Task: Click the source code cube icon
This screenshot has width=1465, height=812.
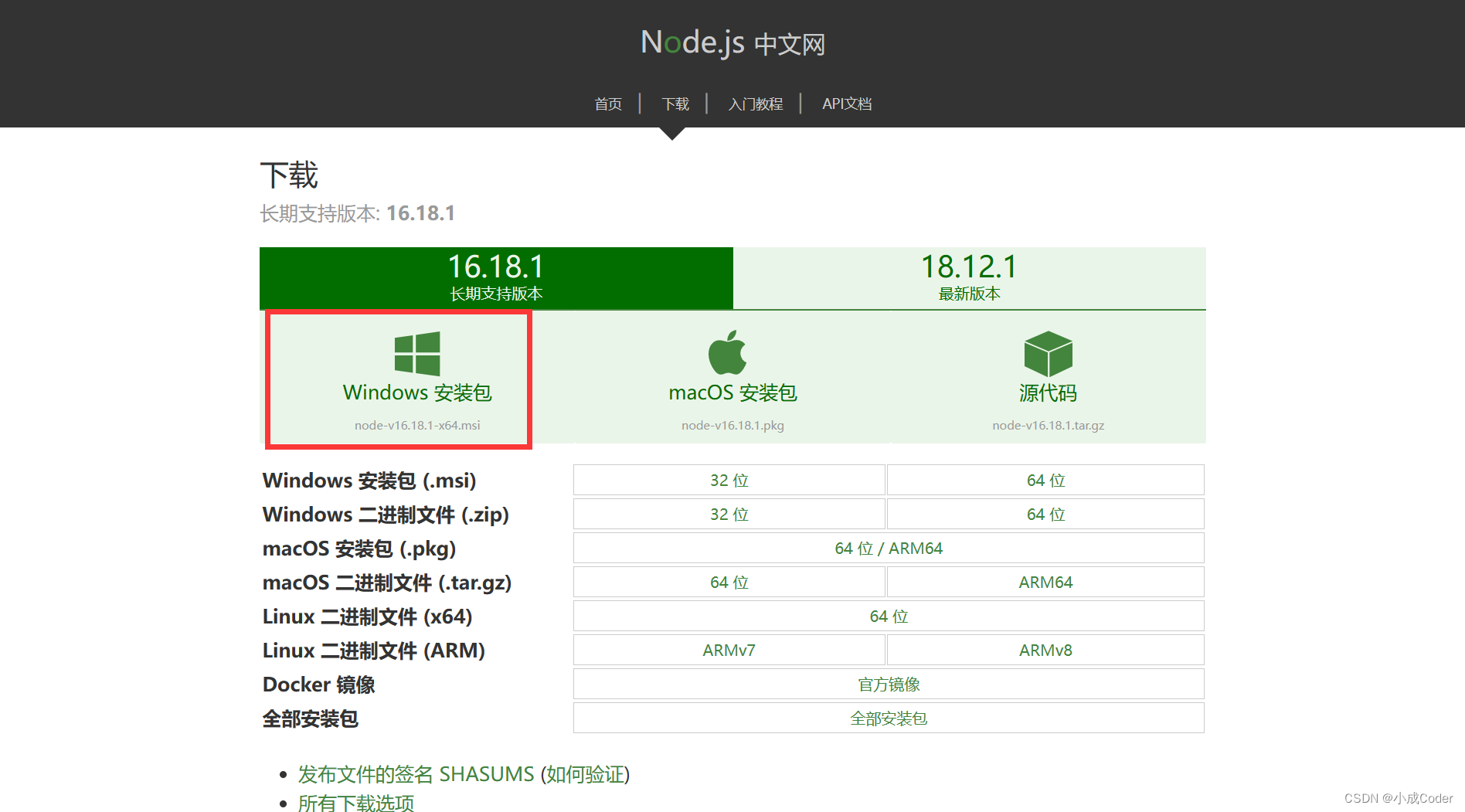Action: (x=1048, y=354)
